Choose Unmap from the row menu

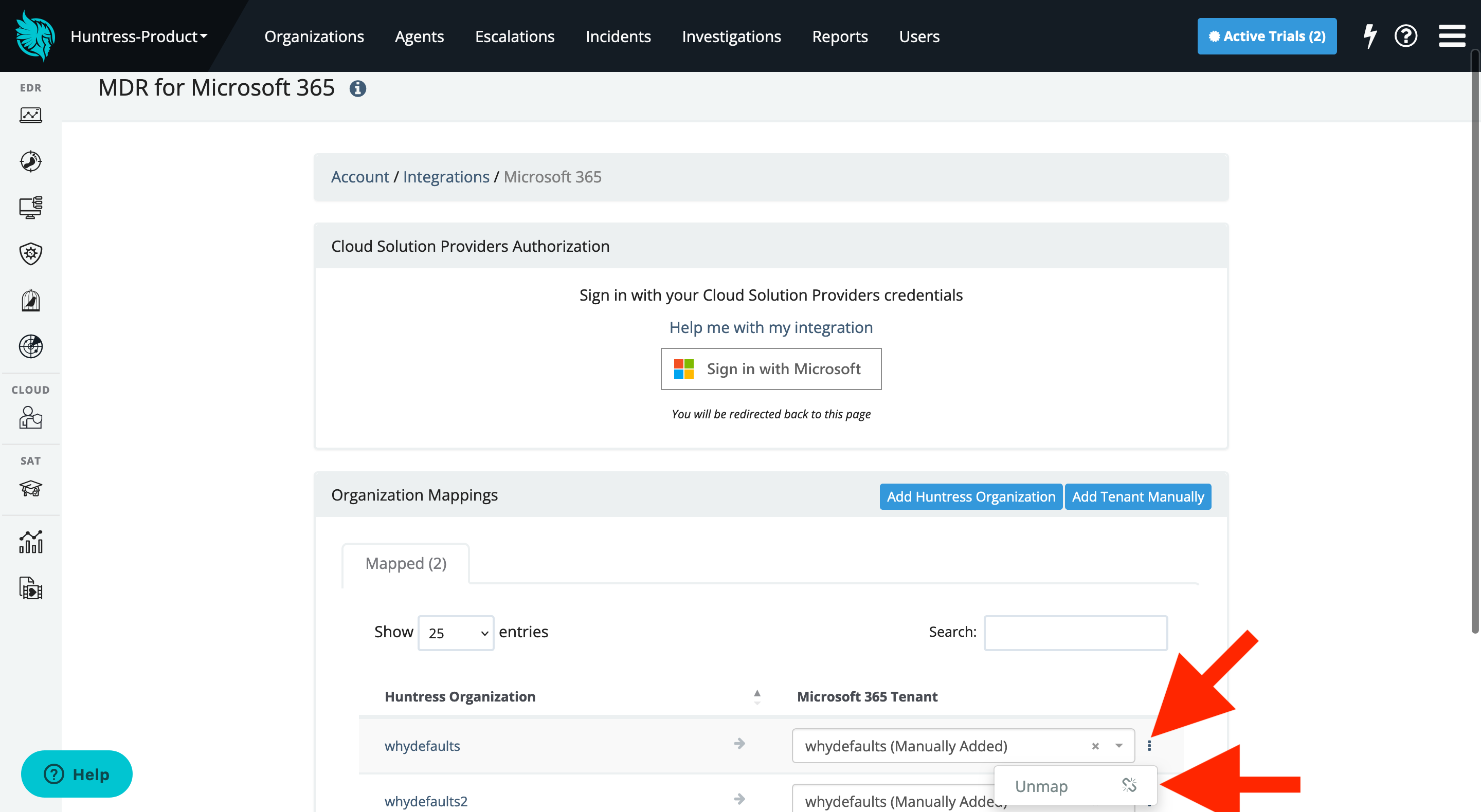tap(1075, 786)
